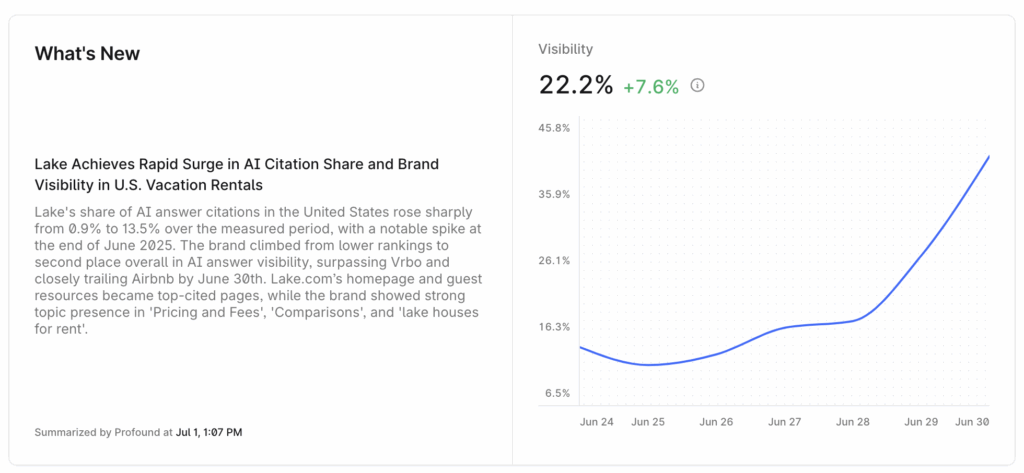This screenshot has width=1024, height=473.
Task: Open the Lake Achieves Rapid Surge headline
Action: click(236, 174)
